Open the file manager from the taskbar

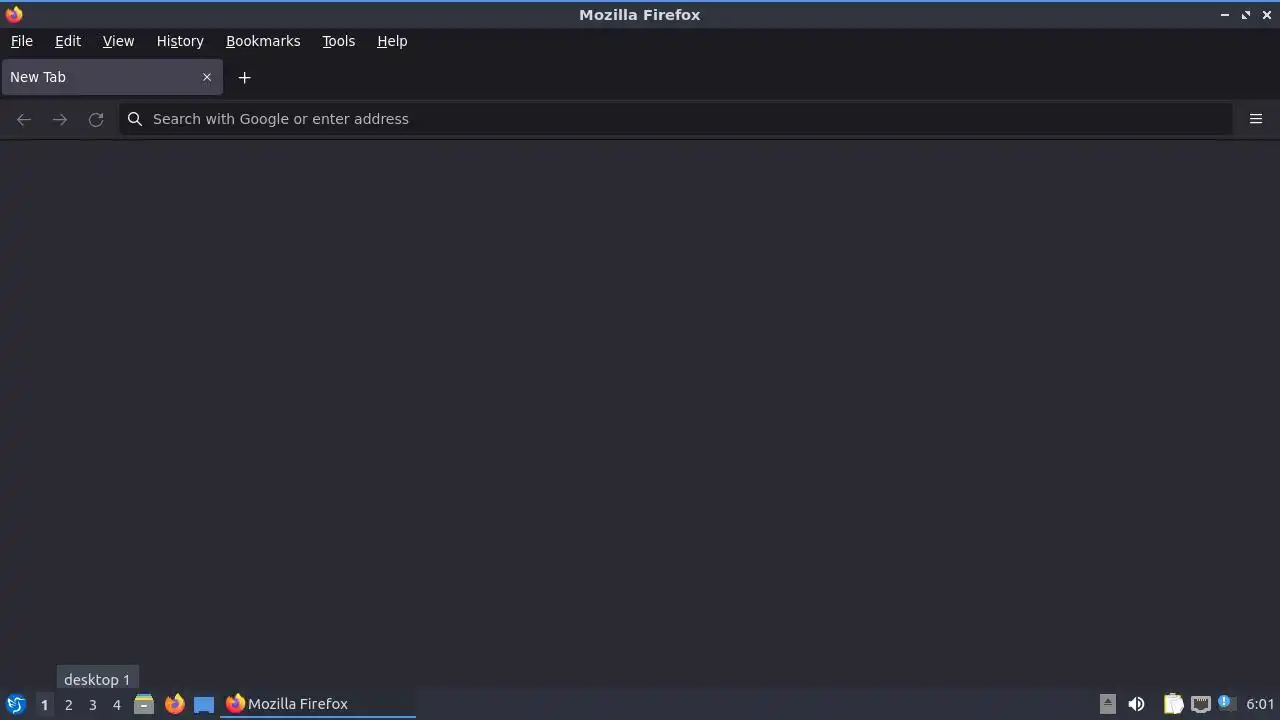(144, 704)
